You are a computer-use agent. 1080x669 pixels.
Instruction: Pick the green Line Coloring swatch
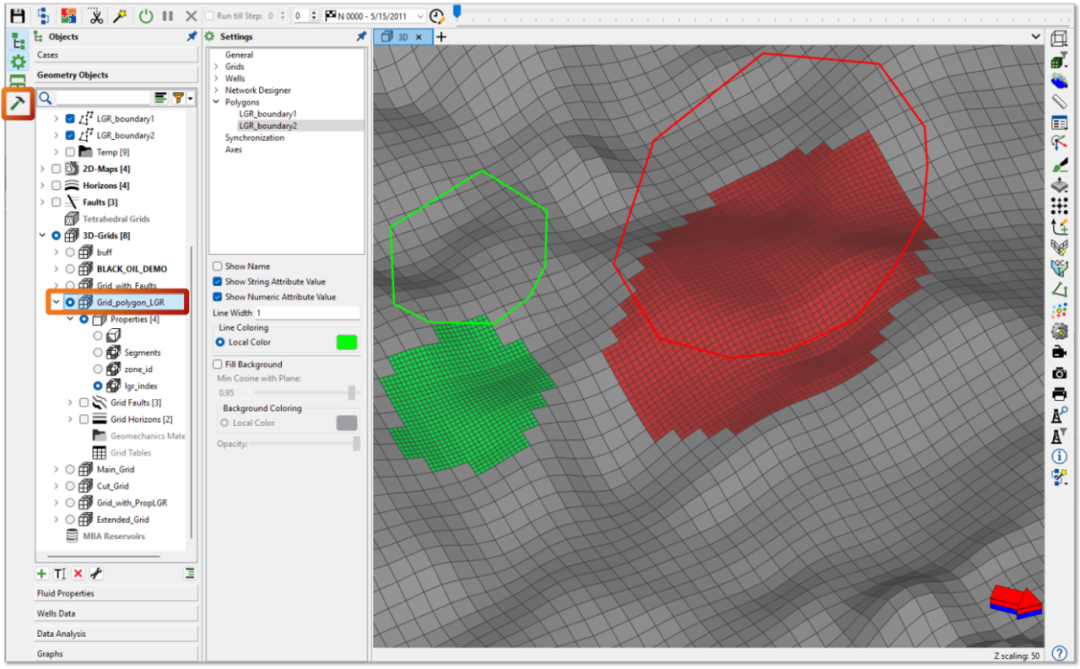pos(346,342)
